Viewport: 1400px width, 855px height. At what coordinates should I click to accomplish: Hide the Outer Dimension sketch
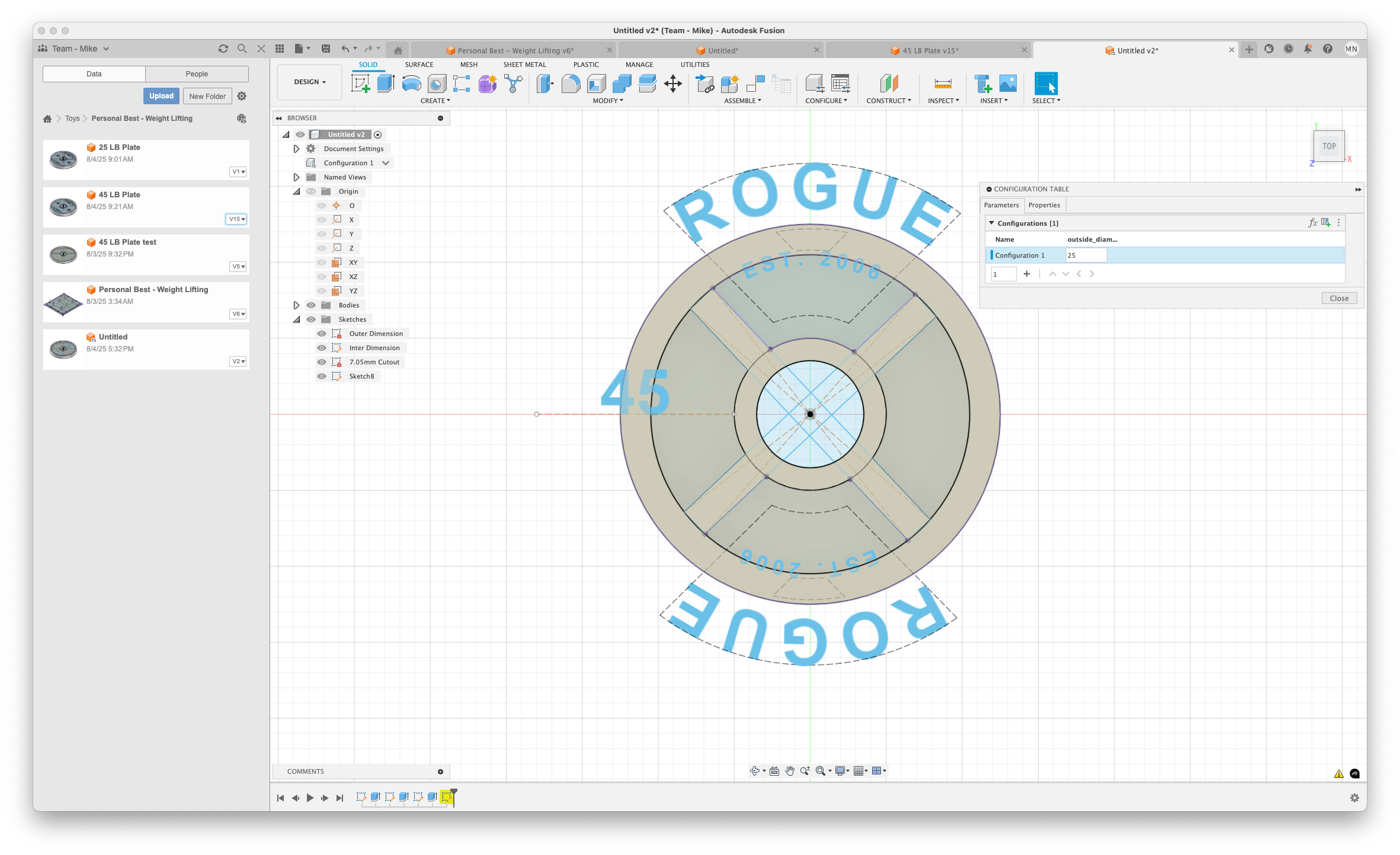[322, 333]
